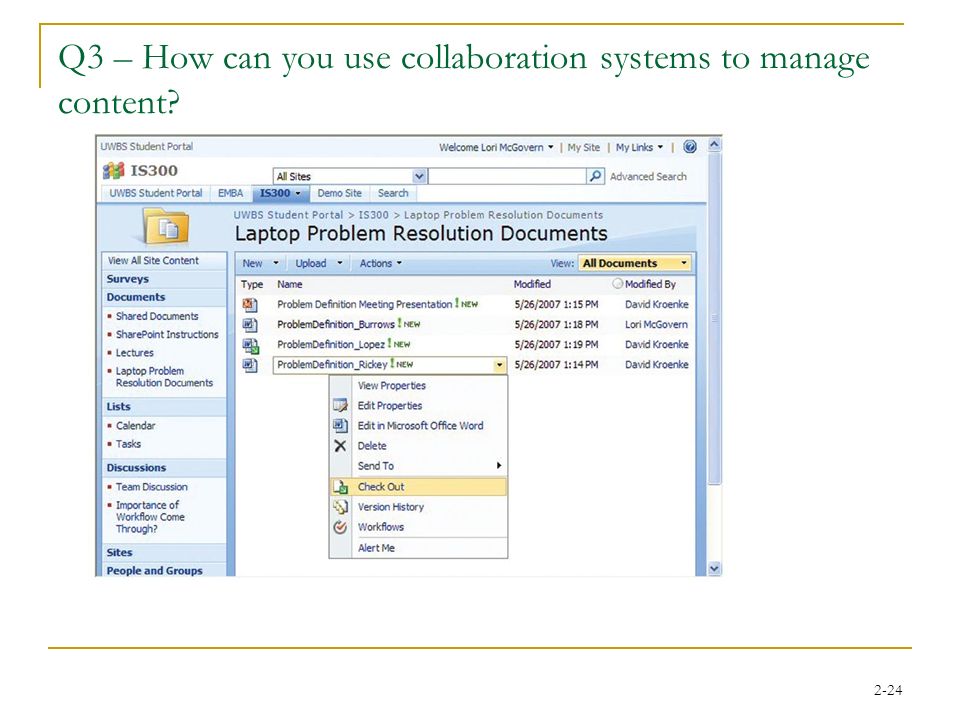Open the Actions menu

(x=380, y=263)
